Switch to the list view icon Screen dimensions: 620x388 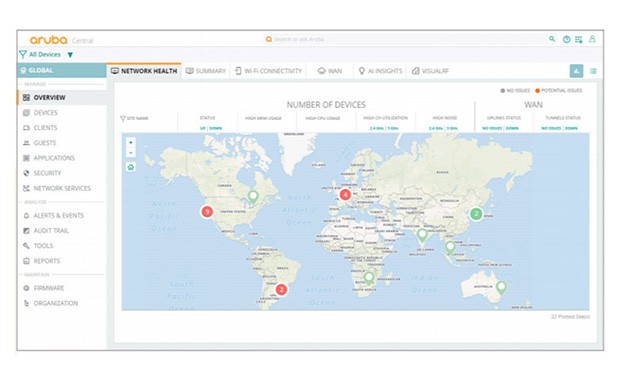point(593,71)
